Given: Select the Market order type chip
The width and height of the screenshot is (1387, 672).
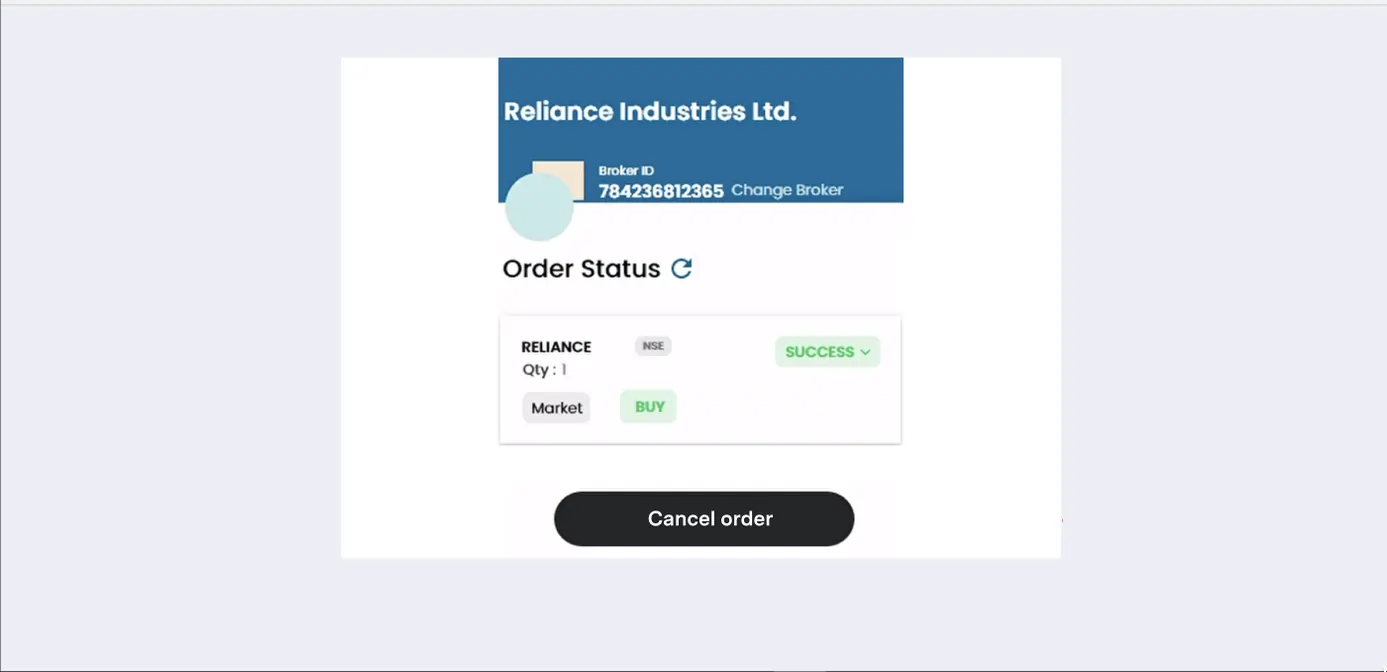Looking at the screenshot, I should tap(556, 408).
